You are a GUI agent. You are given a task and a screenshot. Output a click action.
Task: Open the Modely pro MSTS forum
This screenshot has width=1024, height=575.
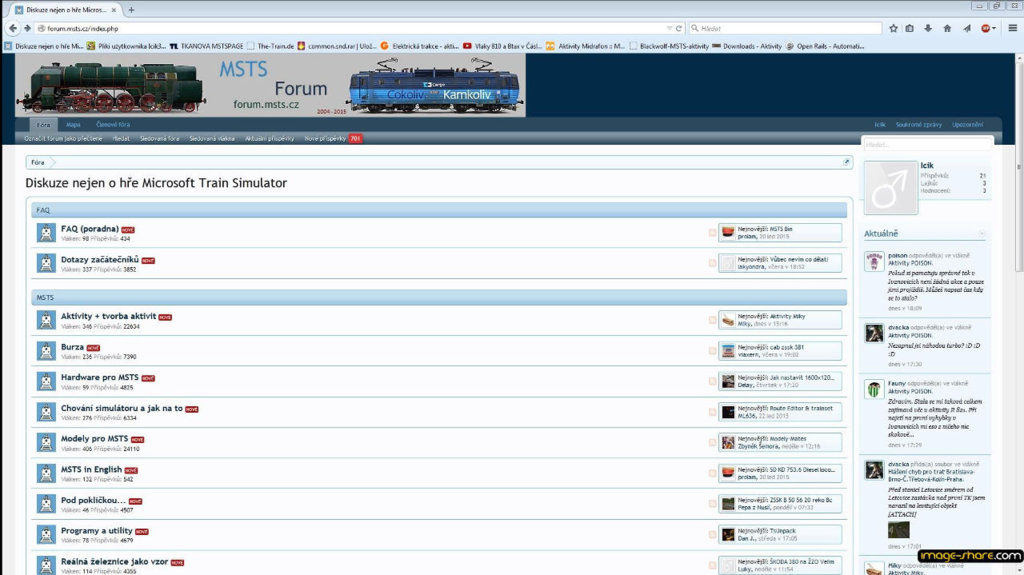pyautogui.click(x=94, y=439)
